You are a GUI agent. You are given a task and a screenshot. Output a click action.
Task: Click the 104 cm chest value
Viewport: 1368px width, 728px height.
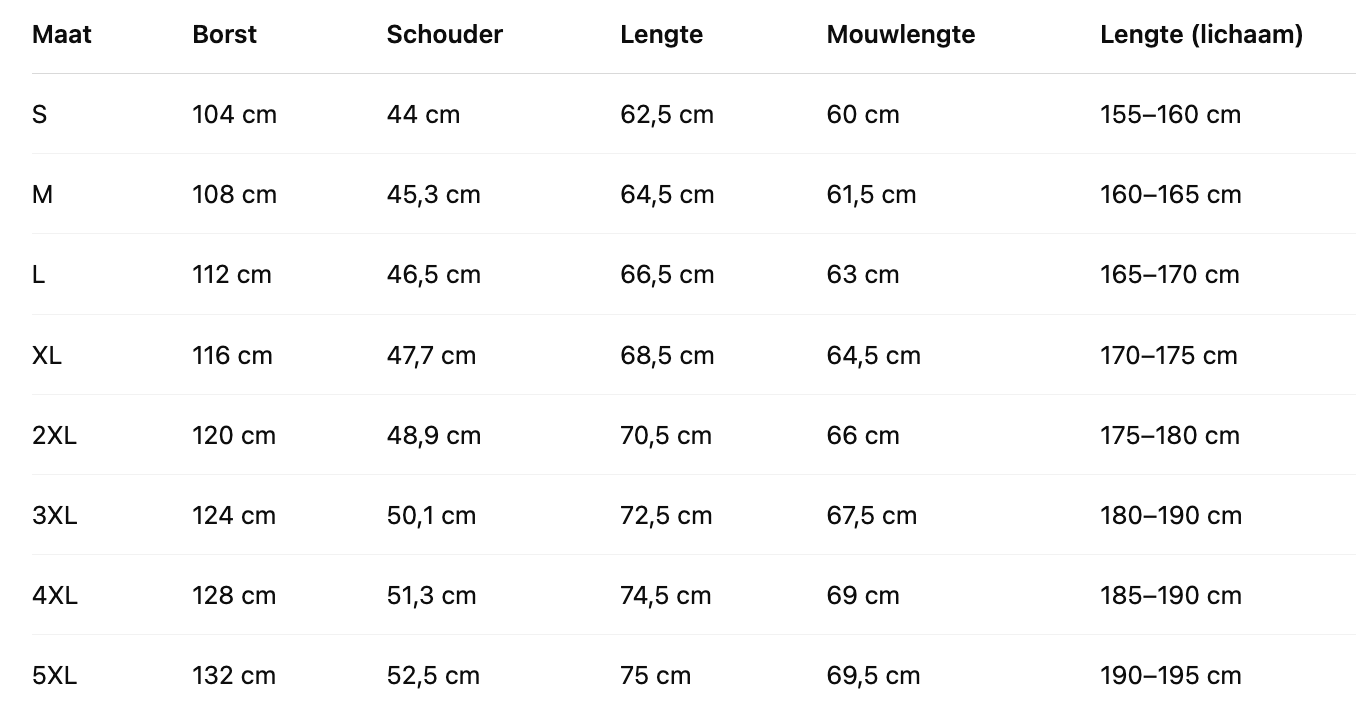234,114
